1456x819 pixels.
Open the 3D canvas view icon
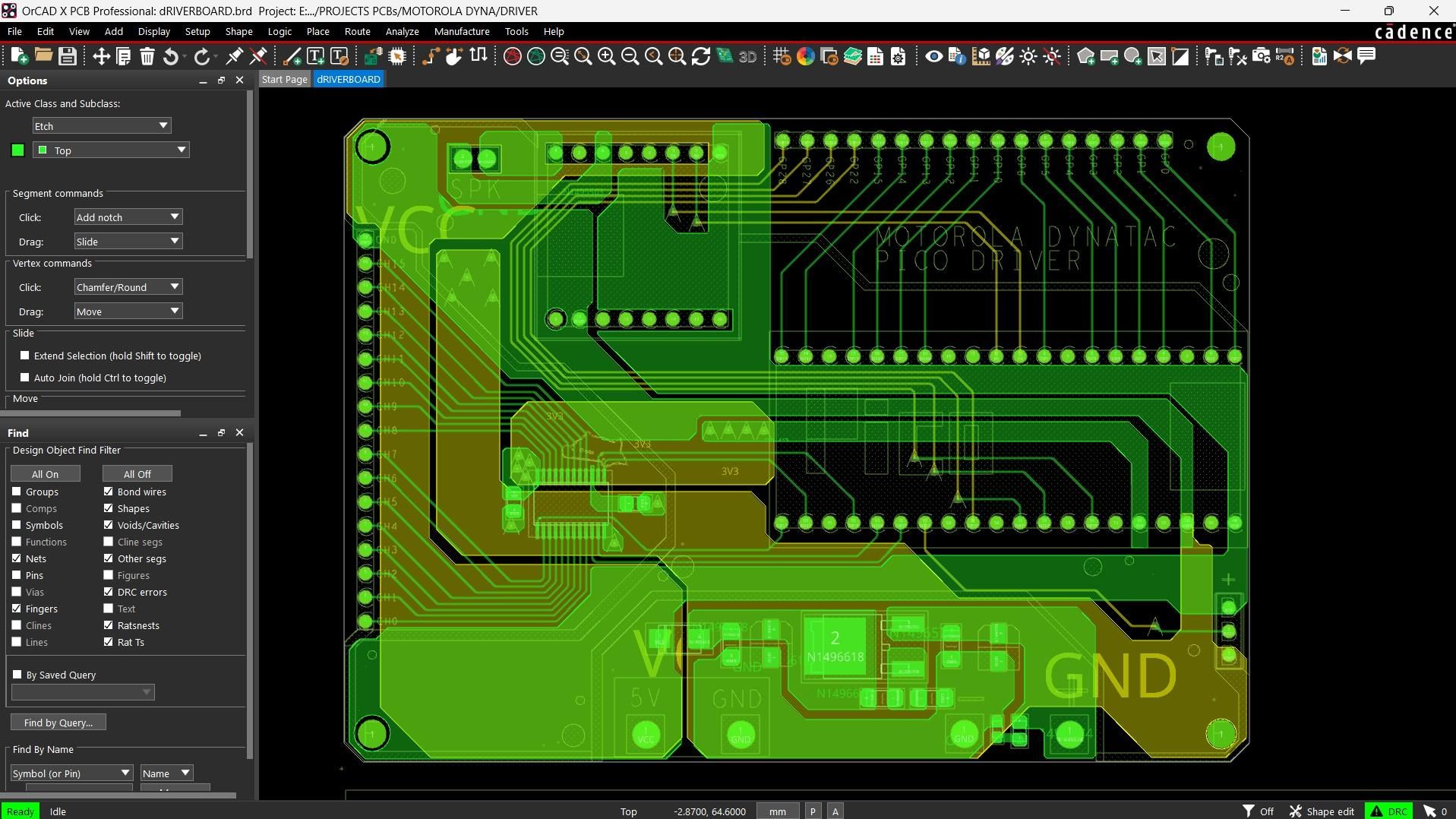click(748, 56)
